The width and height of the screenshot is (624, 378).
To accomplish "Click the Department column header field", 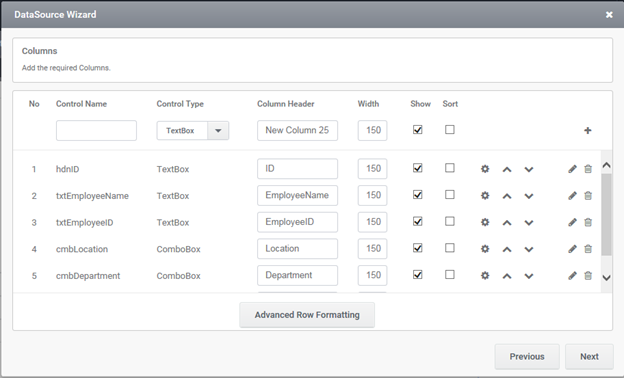I will (297, 275).
